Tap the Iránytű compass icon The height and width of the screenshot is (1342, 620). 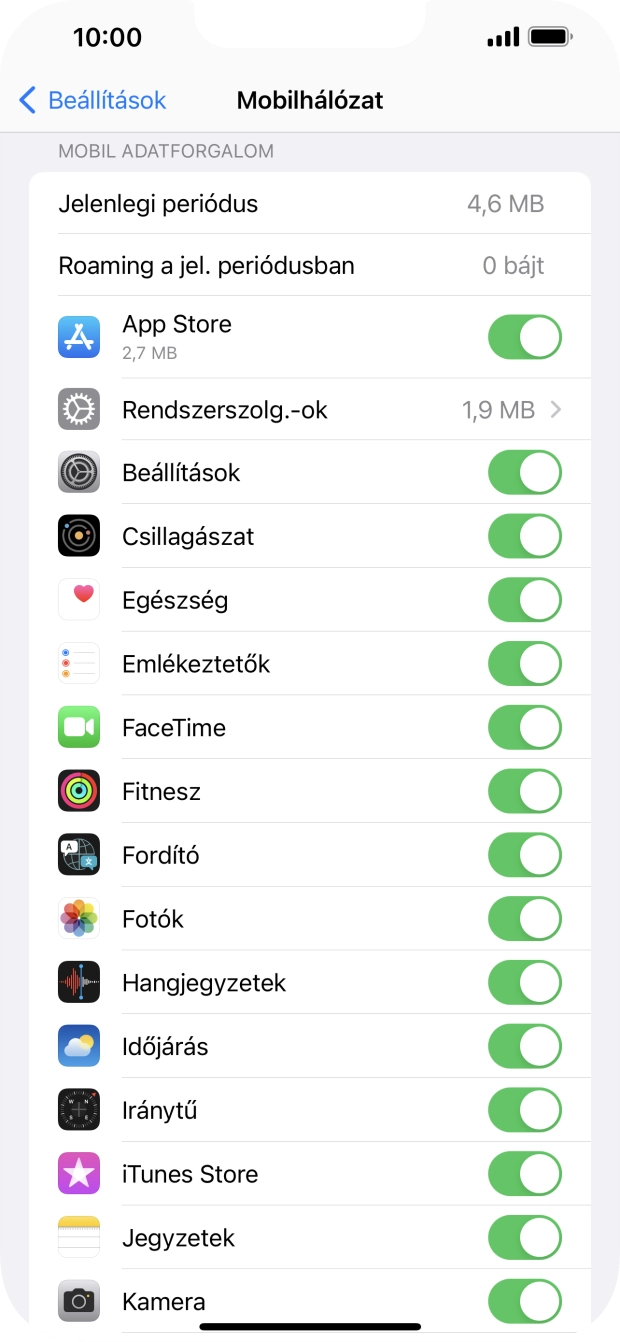(x=79, y=1110)
